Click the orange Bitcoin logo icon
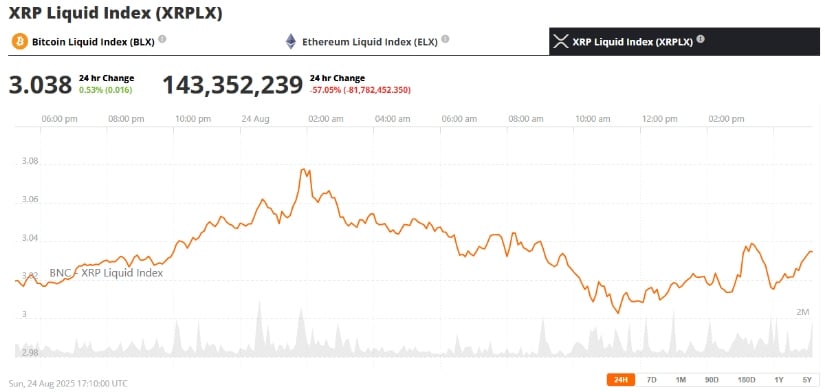 click(19, 42)
